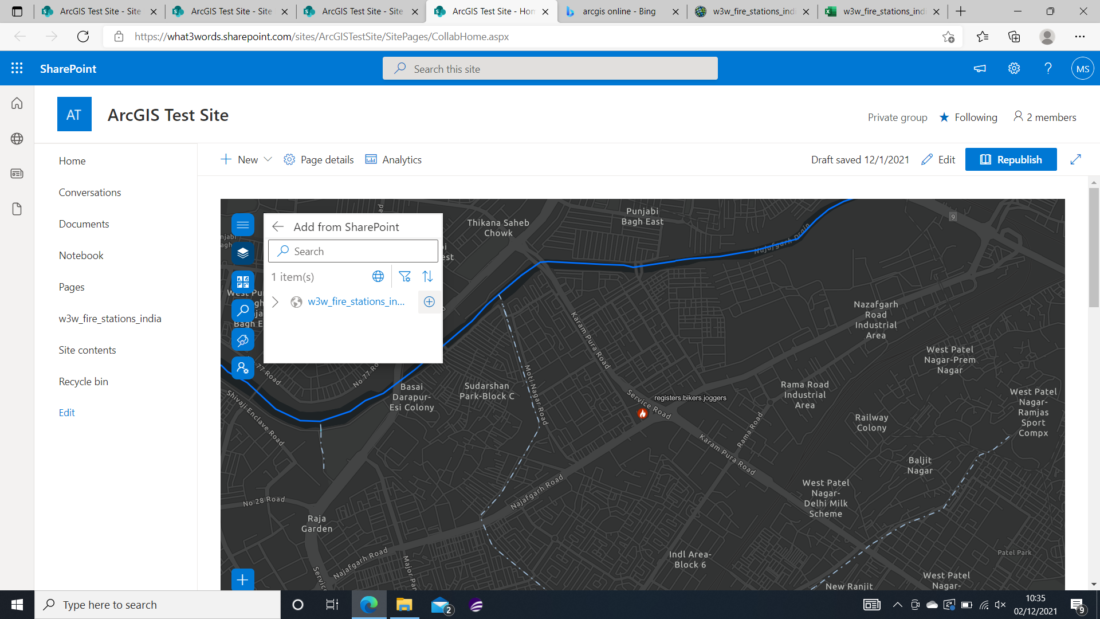Click the browser address bar URL
Screen dimensions: 1100x619
[x=321, y=36]
